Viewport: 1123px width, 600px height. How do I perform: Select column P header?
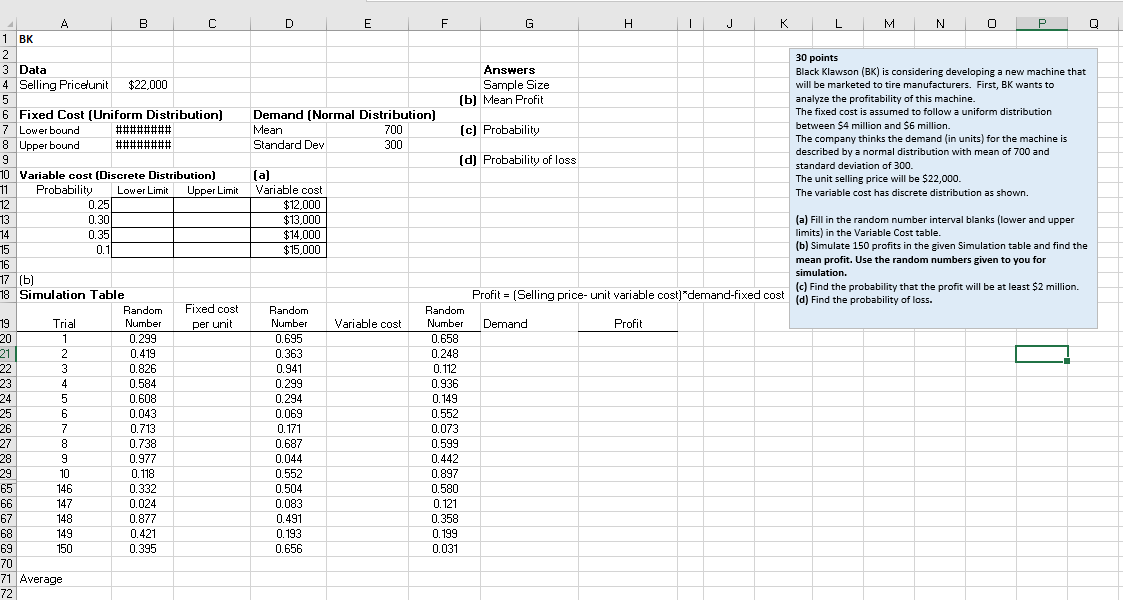click(x=1041, y=24)
